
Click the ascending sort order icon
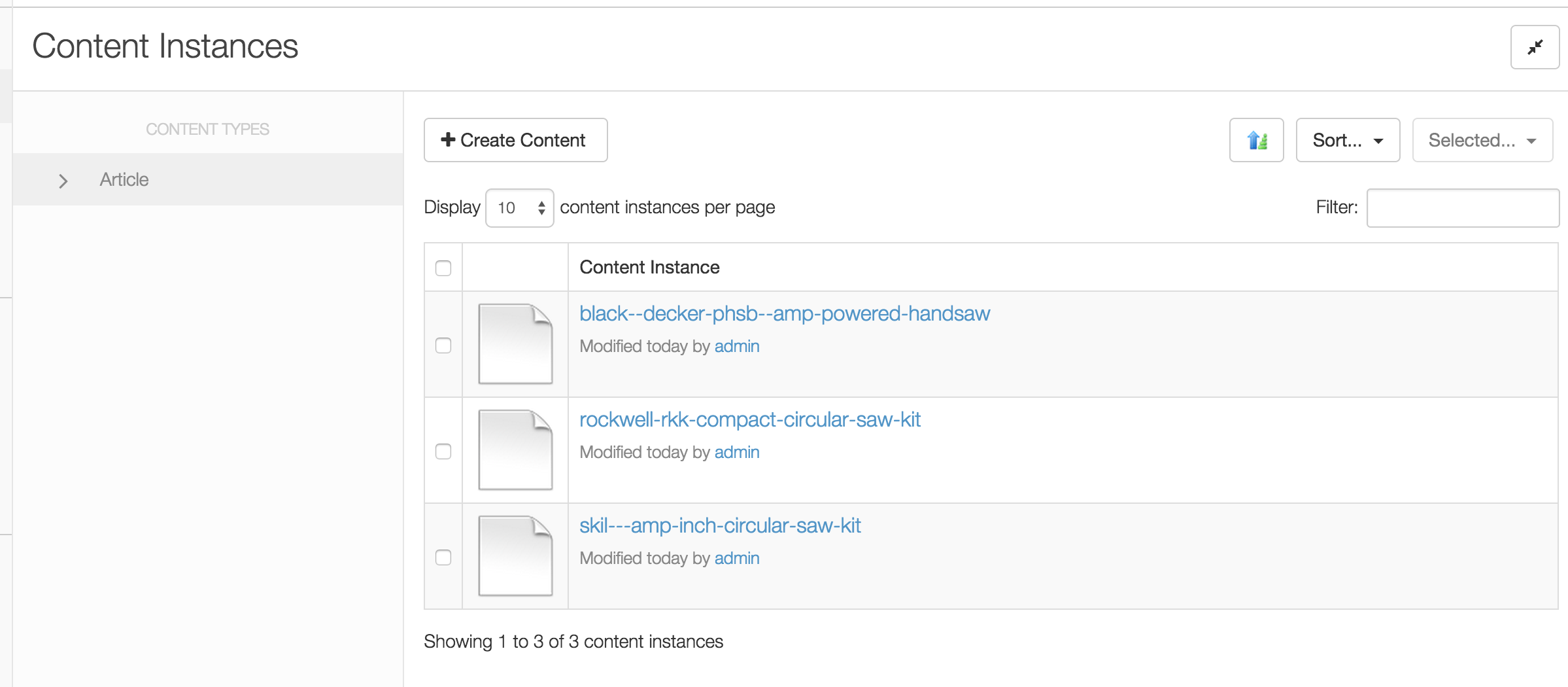click(1256, 140)
